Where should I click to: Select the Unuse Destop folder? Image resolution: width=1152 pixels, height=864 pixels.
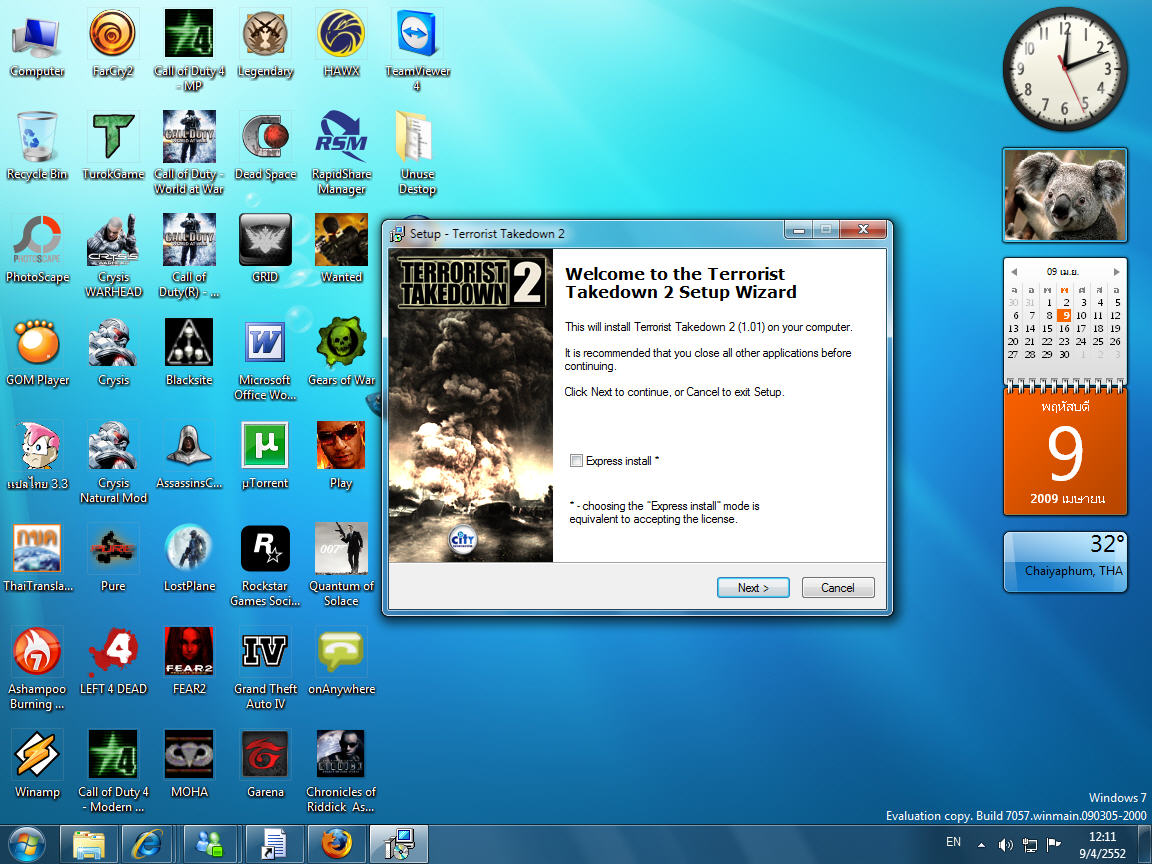point(417,153)
